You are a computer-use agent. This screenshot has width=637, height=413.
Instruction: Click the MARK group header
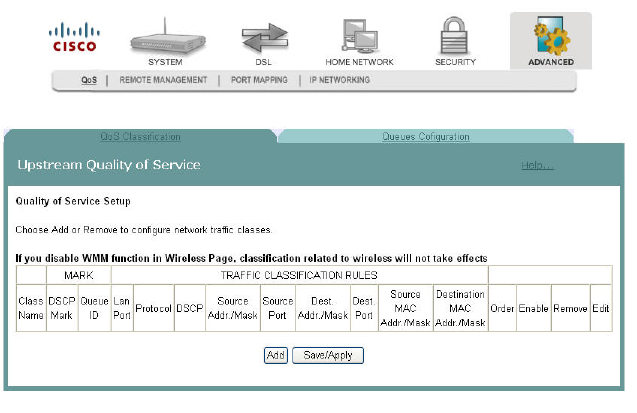pos(79,275)
